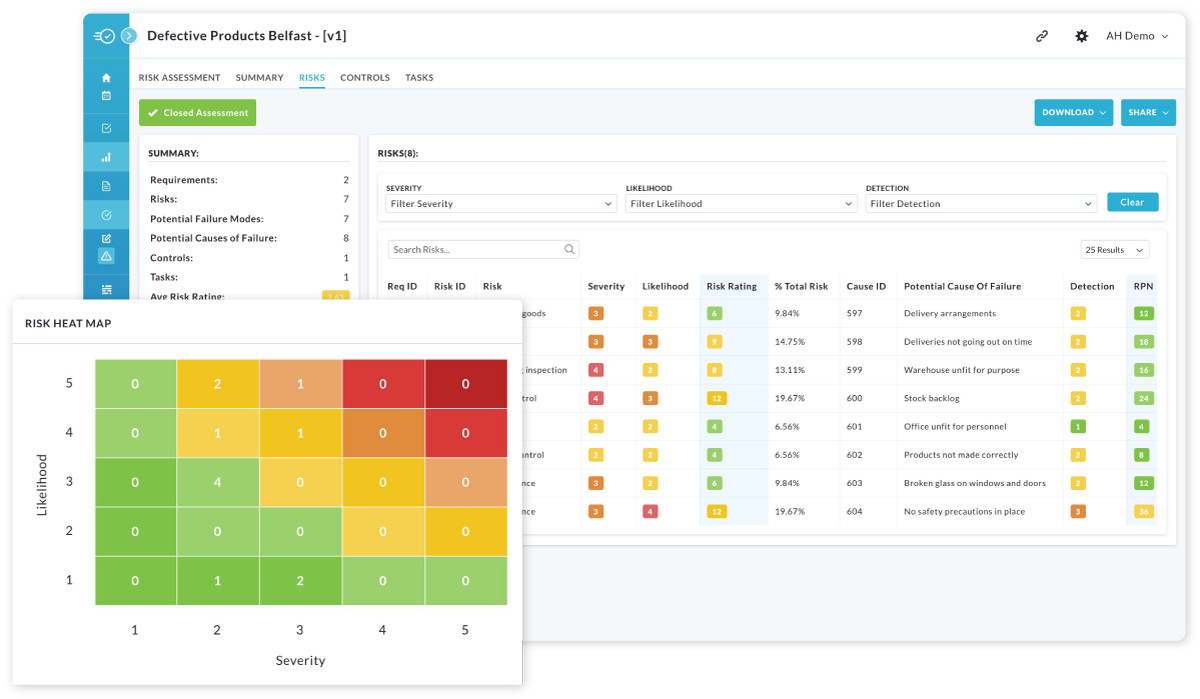Screen dimensions: 1200x699
Task: Click the magnifier icon in Search Risks
Action: [568, 248]
